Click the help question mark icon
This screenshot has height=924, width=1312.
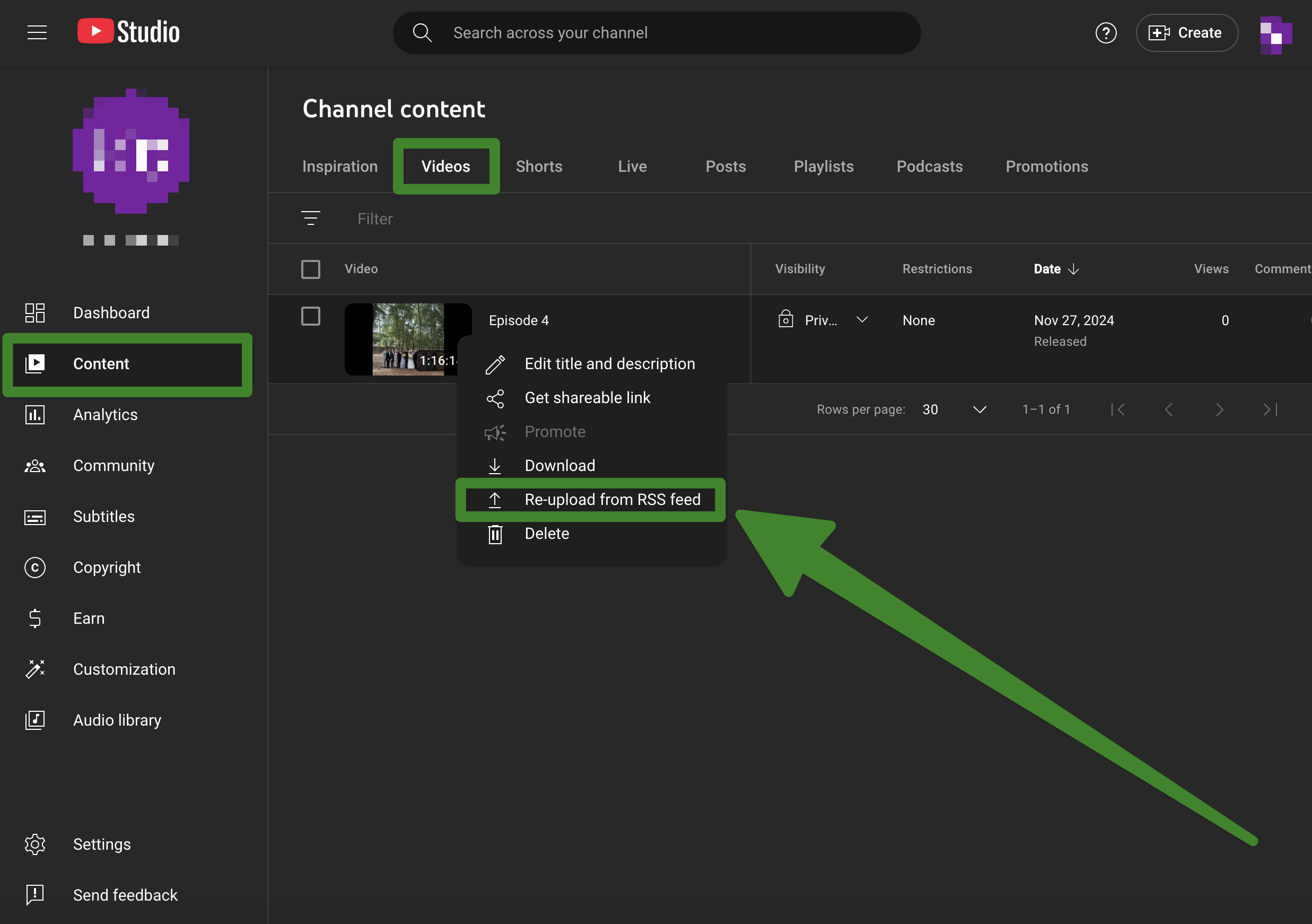pyautogui.click(x=1105, y=32)
